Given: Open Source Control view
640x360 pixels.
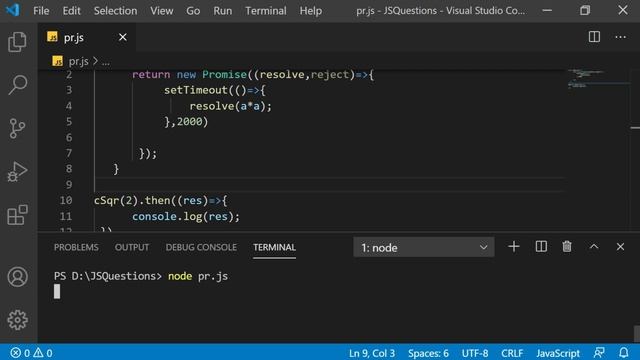Looking at the screenshot, I should coord(17,128).
